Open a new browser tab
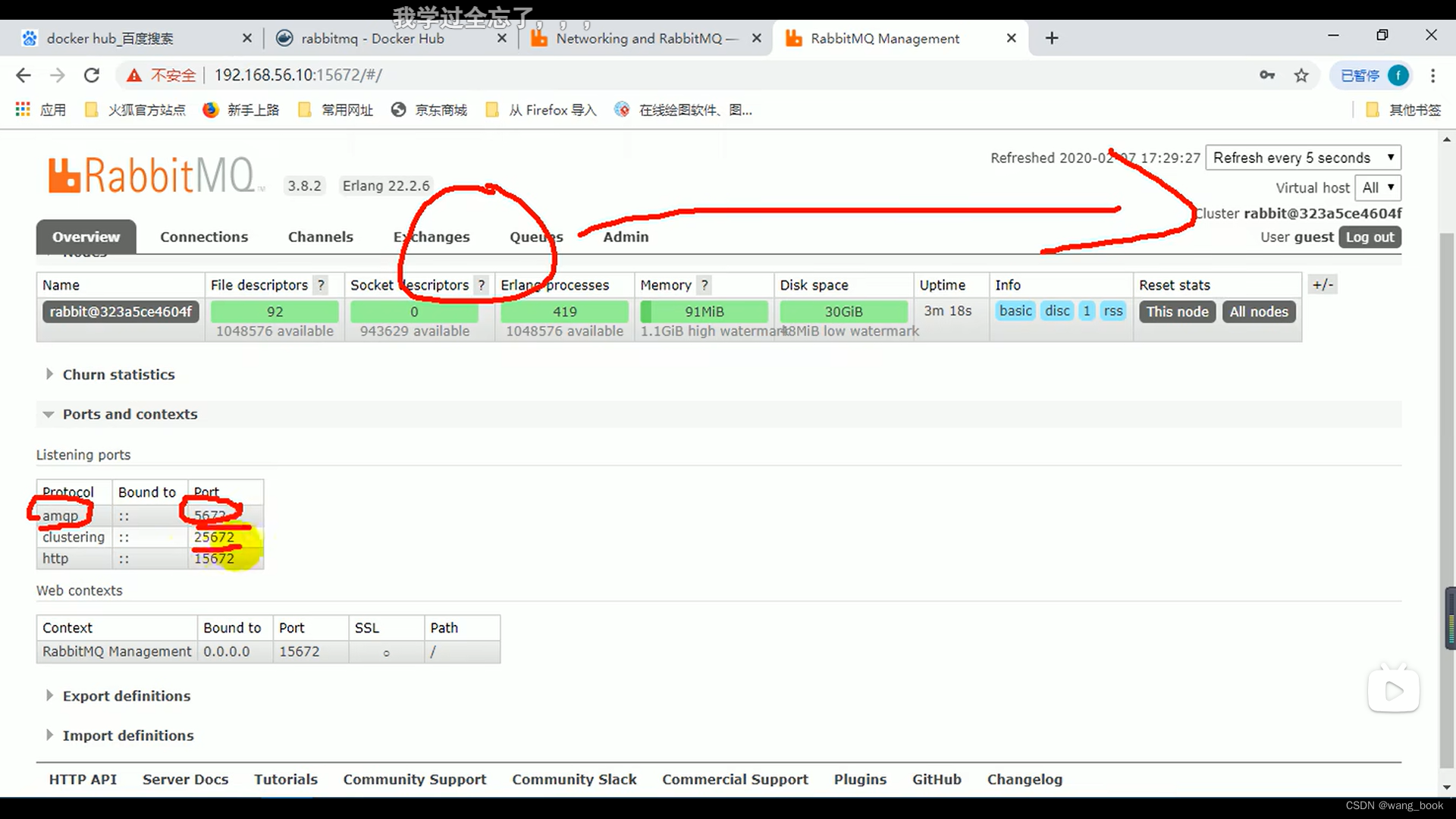1456x819 pixels. pos(1052,38)
